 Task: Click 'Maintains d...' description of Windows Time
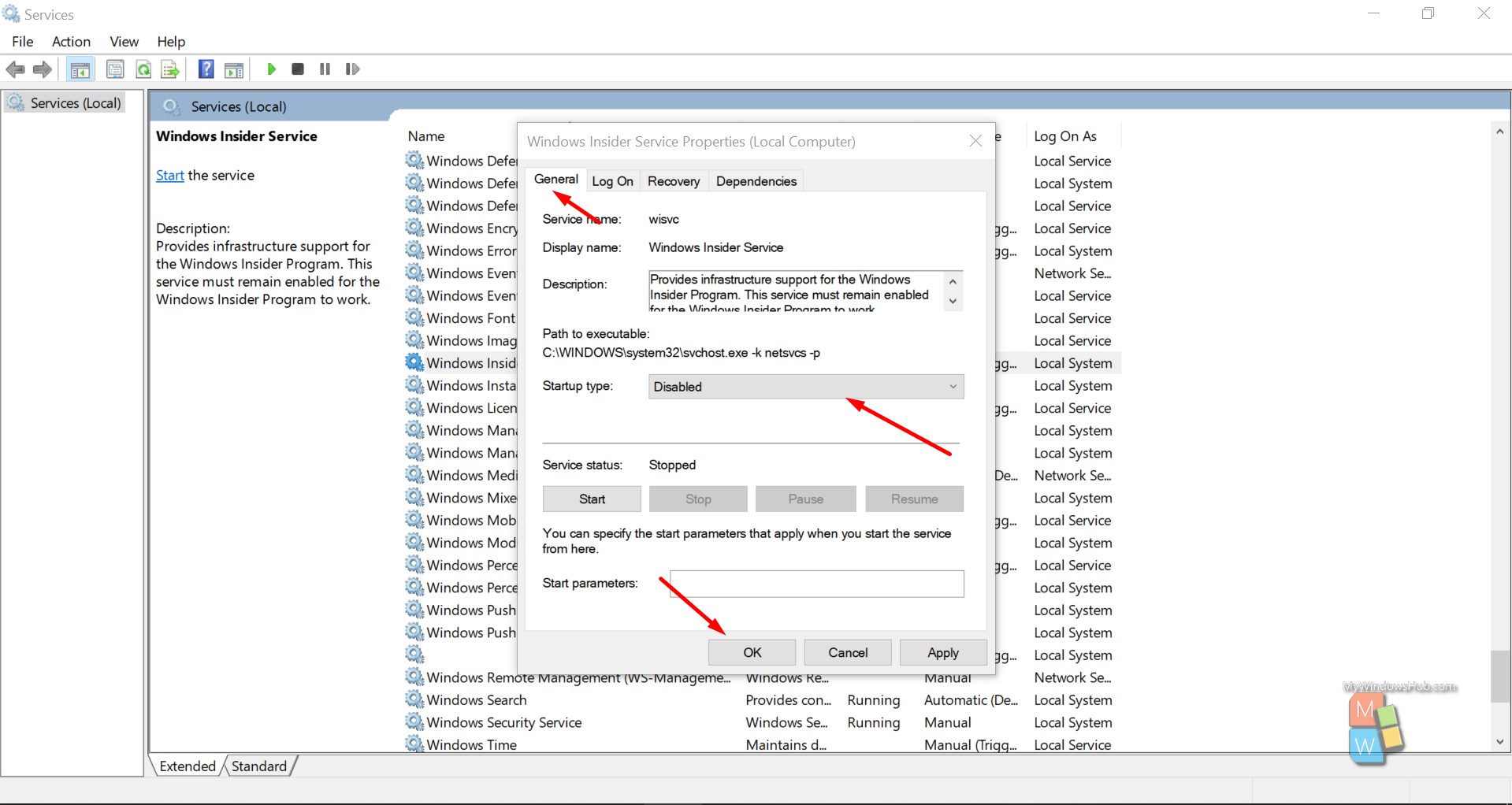(786, 745)
